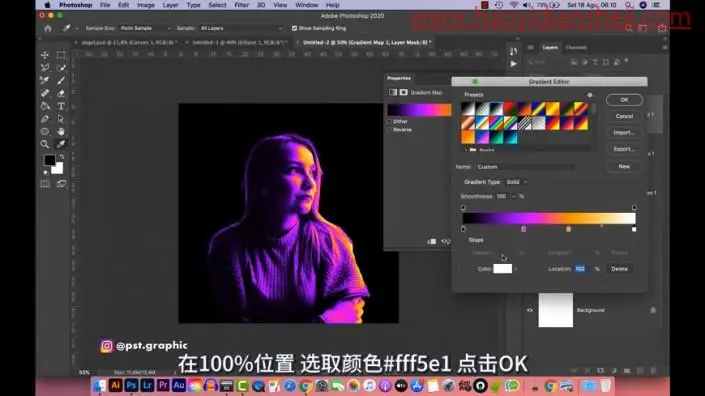Enable the Reverse checkbox

(x=390, y=129)
